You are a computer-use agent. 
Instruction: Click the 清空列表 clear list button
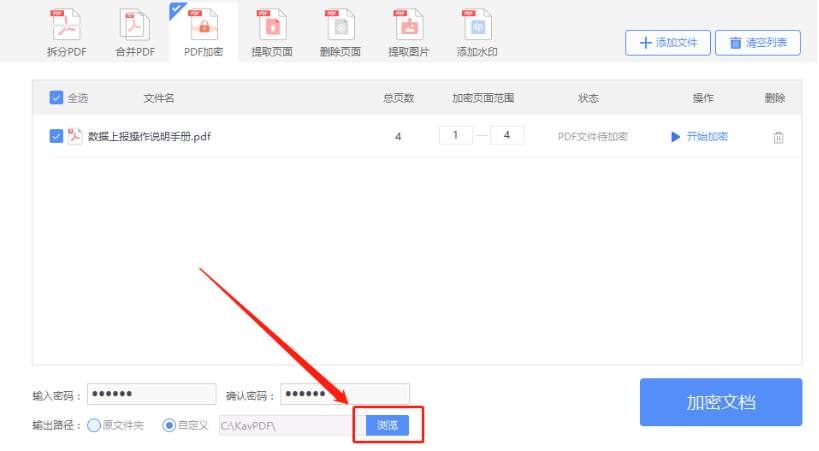[x=757, y=43]
